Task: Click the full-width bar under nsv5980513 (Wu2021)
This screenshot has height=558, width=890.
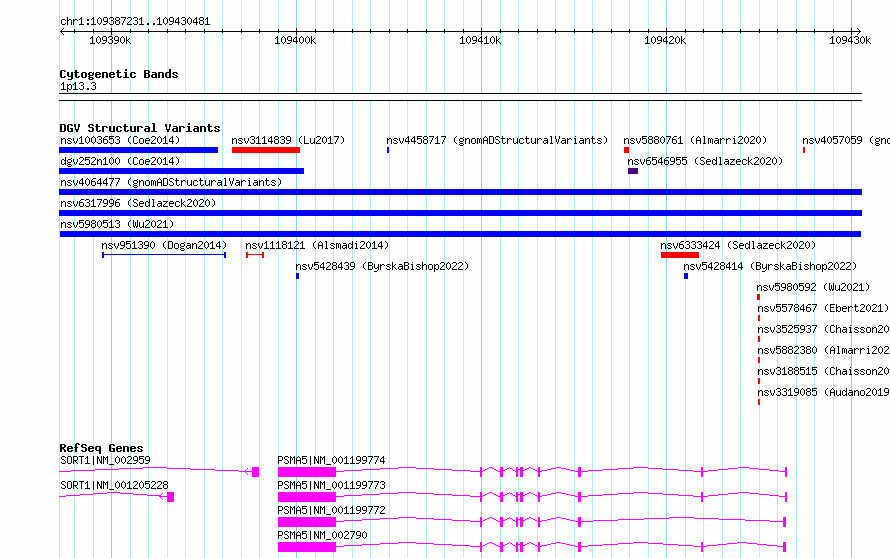Action: (x=460, y=234)
